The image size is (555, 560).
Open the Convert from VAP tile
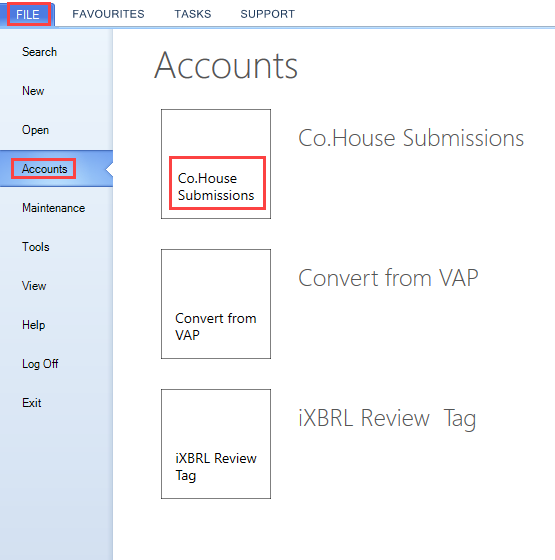click(216, 304)
